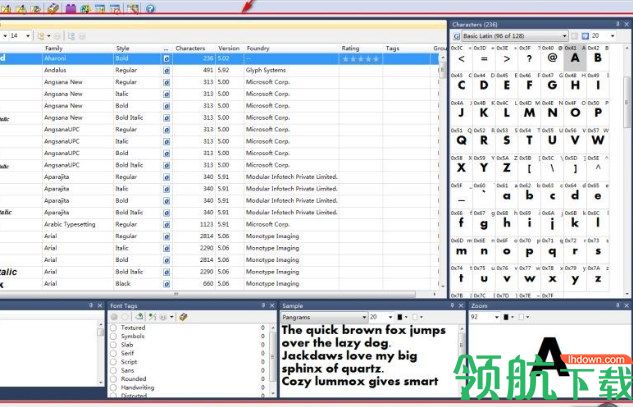The width and height of the screenshot is (633, 407).
Task: Select the letter A glyph cell
Action: [x=574, y=58]
